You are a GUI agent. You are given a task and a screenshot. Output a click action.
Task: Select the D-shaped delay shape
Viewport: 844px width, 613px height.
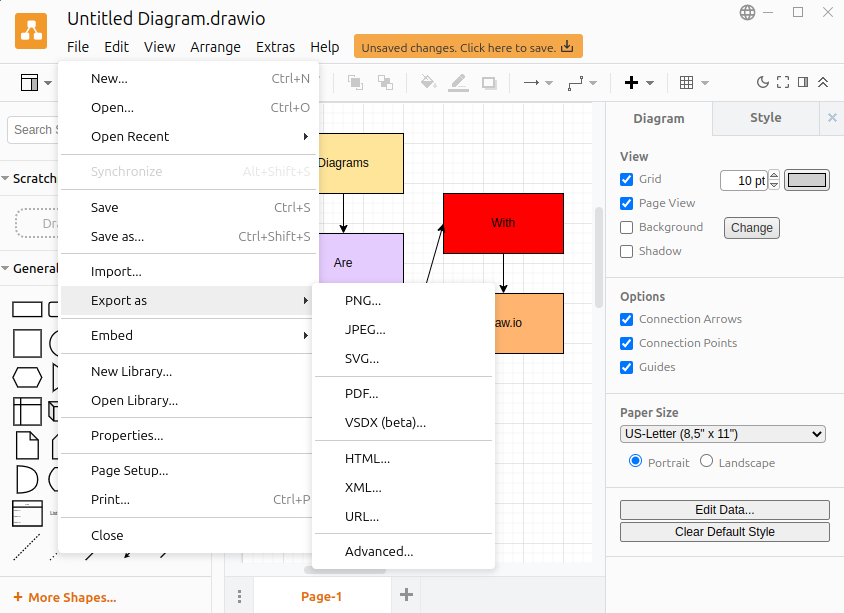pyautogui.click(x=27, y=479)
